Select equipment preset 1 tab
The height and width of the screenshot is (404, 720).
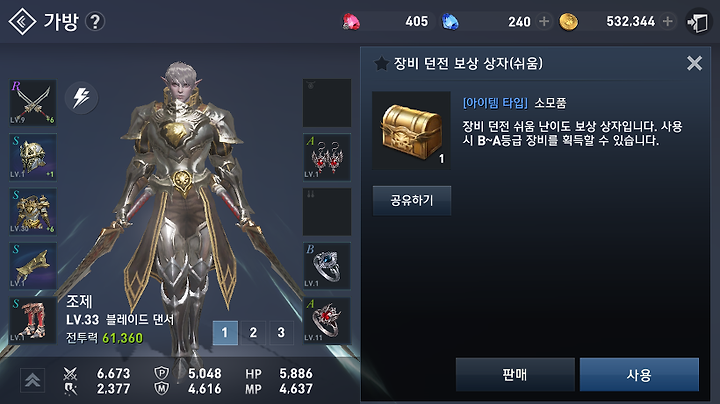coord(225,332)
